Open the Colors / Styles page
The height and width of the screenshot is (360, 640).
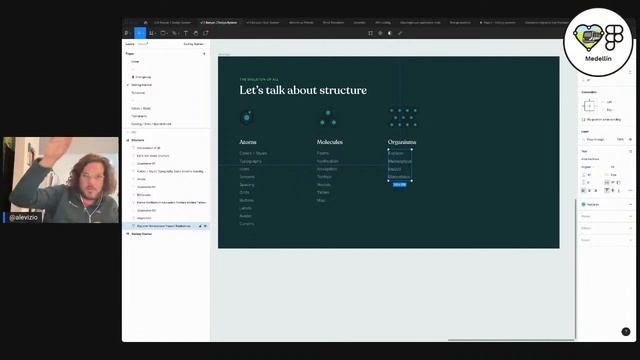pos(141,109)
